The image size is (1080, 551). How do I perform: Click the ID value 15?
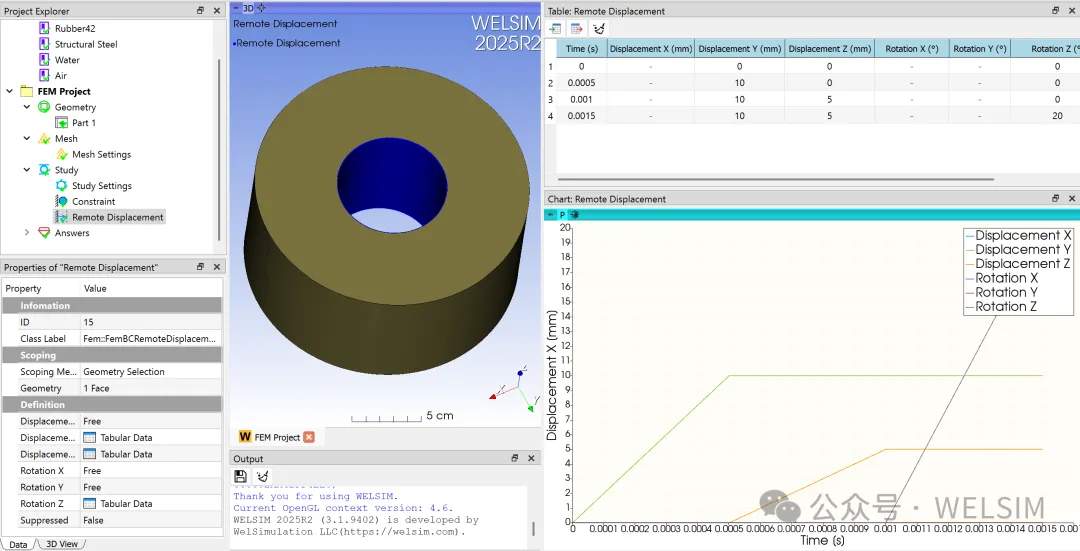click(151, 322)
